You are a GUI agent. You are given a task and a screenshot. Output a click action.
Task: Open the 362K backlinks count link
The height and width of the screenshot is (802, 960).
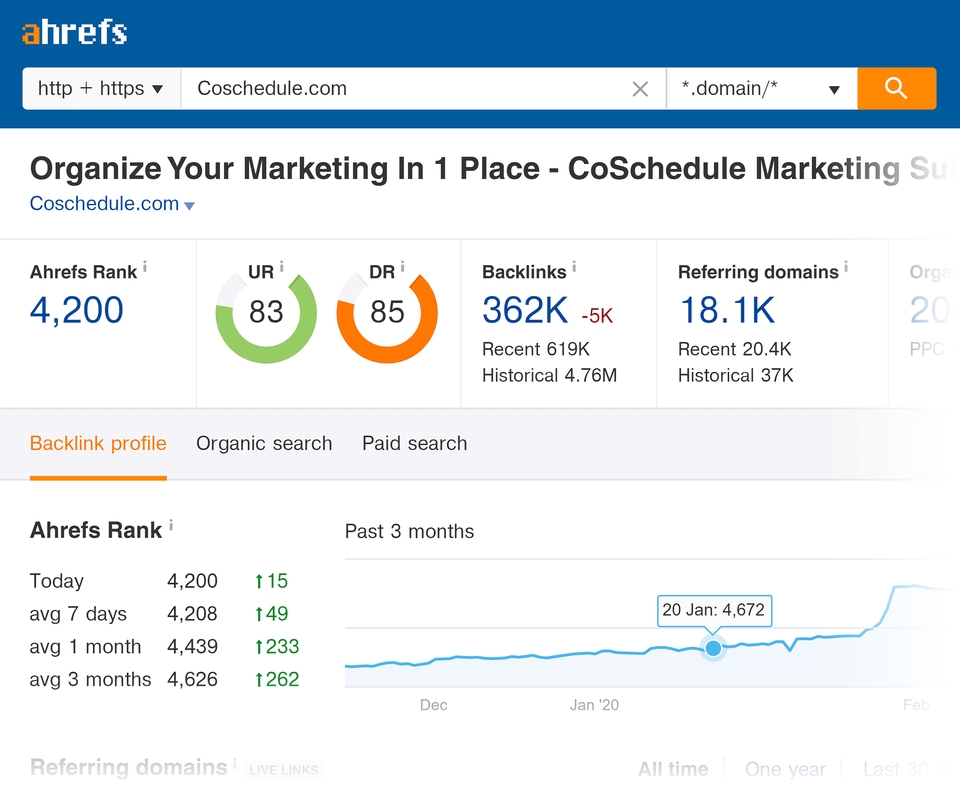click(525, 310)
